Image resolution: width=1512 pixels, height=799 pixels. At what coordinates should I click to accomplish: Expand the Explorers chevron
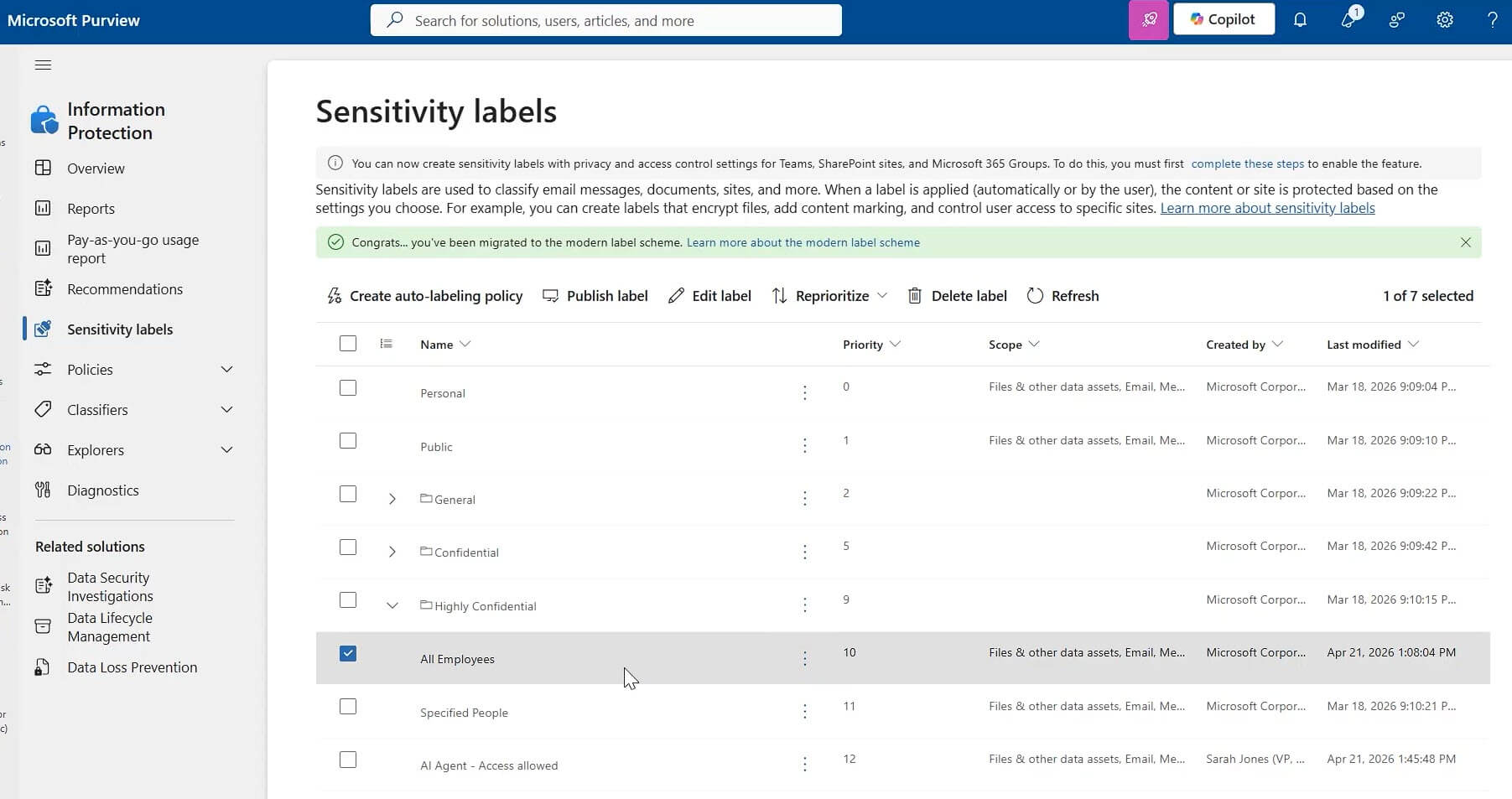tap(226, 450)
